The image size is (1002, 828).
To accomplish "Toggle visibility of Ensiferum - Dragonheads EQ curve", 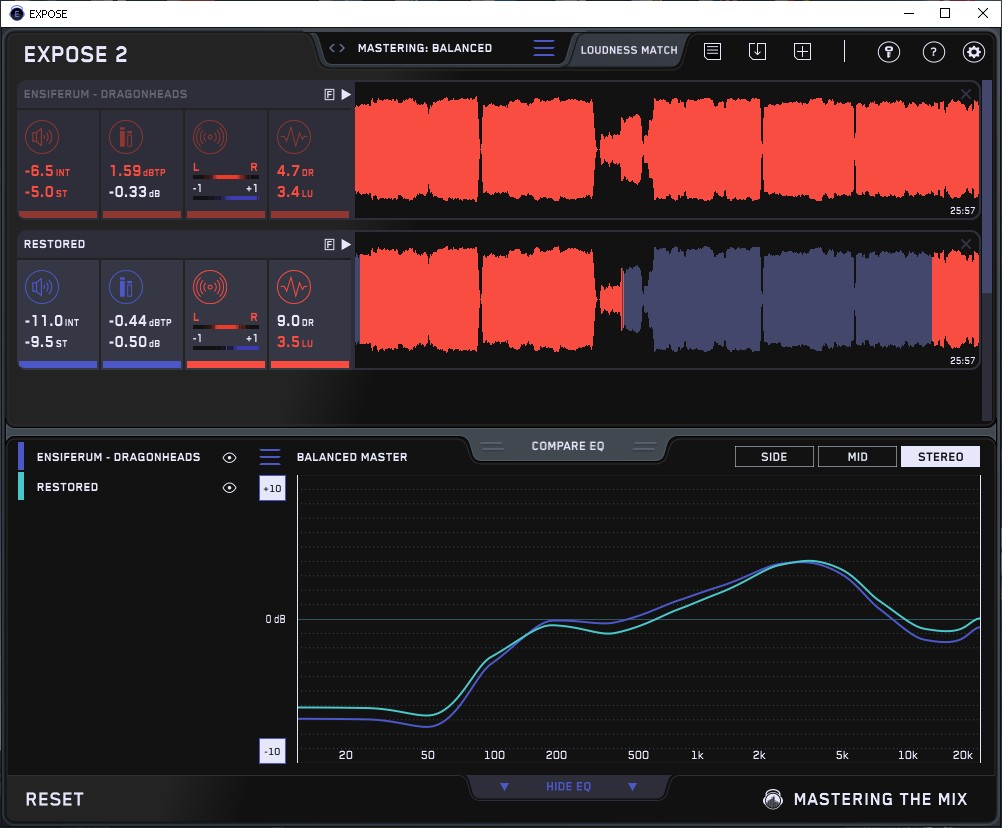I will pyautogui.click(x=230, y=457).
